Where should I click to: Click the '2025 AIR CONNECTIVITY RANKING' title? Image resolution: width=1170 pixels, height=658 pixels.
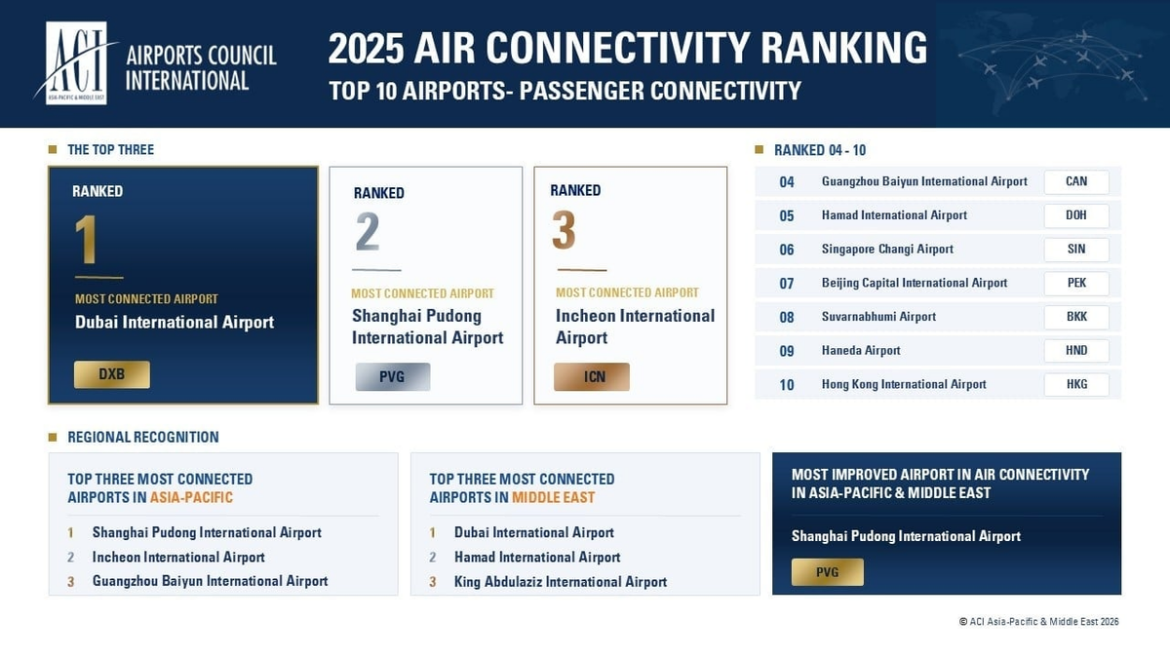(628, 48)
